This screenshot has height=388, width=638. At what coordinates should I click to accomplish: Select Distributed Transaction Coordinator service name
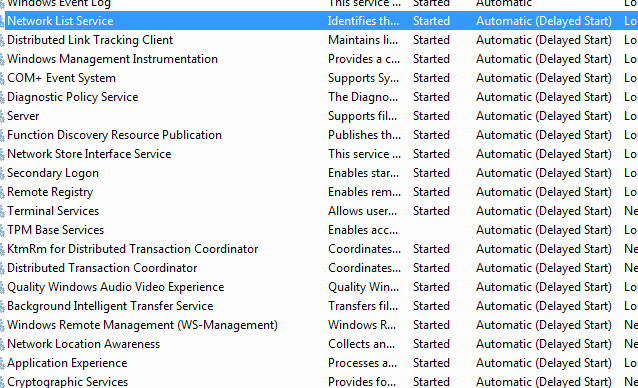102,268
